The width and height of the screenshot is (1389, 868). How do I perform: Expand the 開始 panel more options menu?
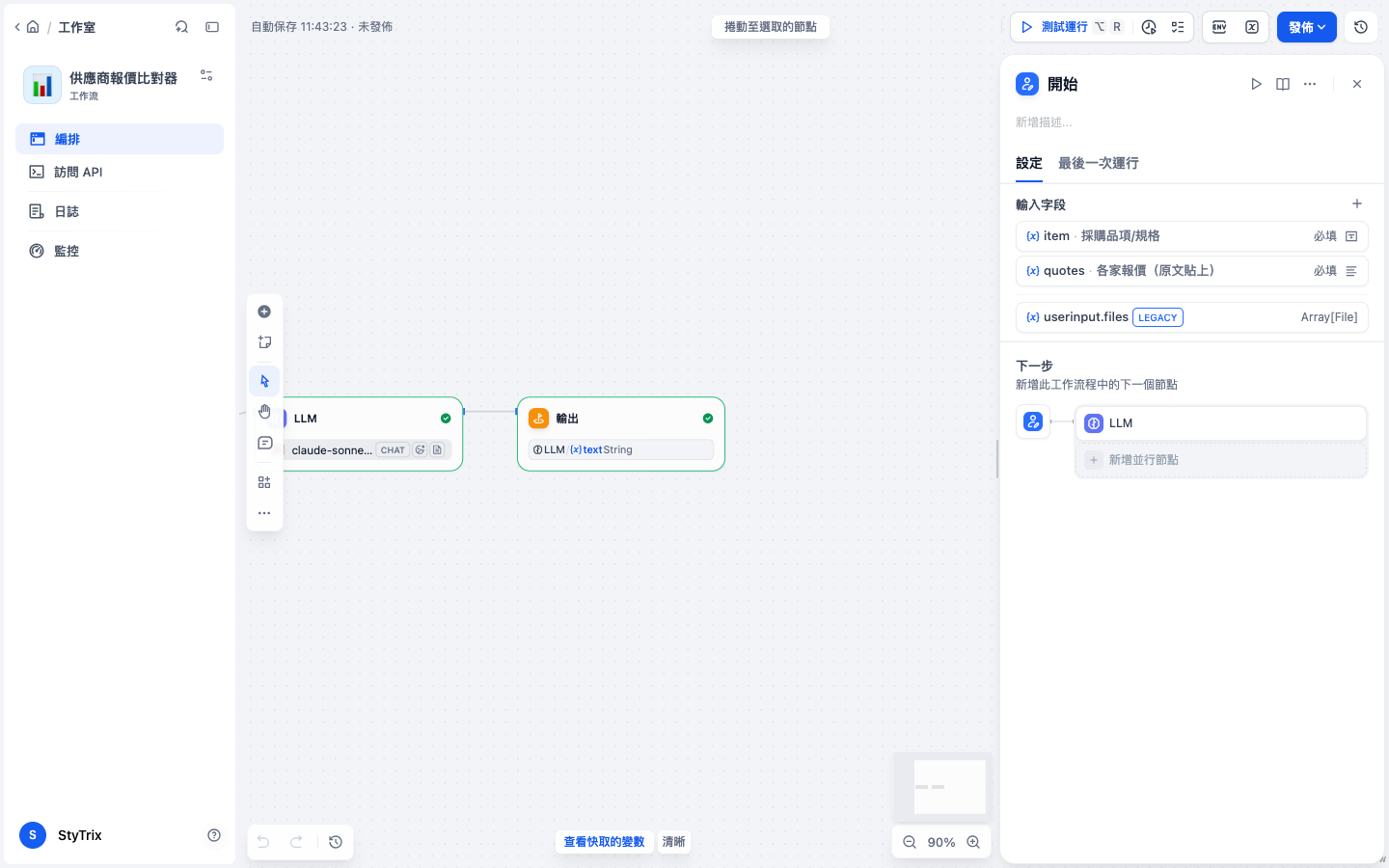pyautogui.click(x=1310, y=84)
